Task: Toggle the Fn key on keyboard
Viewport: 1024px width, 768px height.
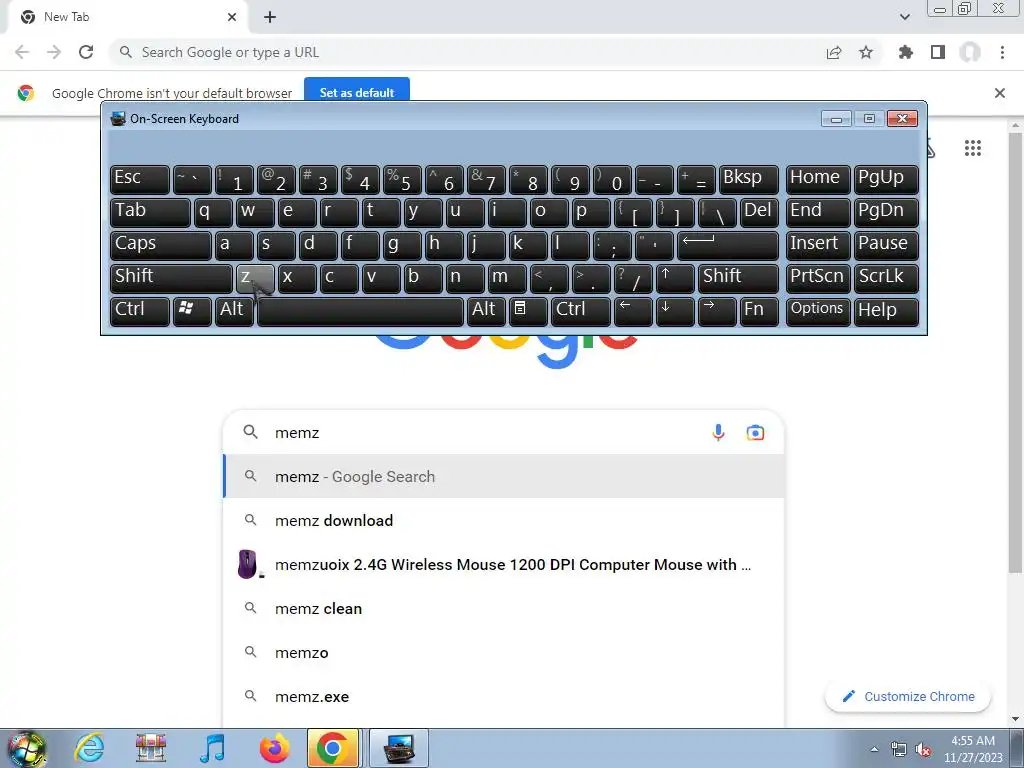Action: click(x=759, y=310)
